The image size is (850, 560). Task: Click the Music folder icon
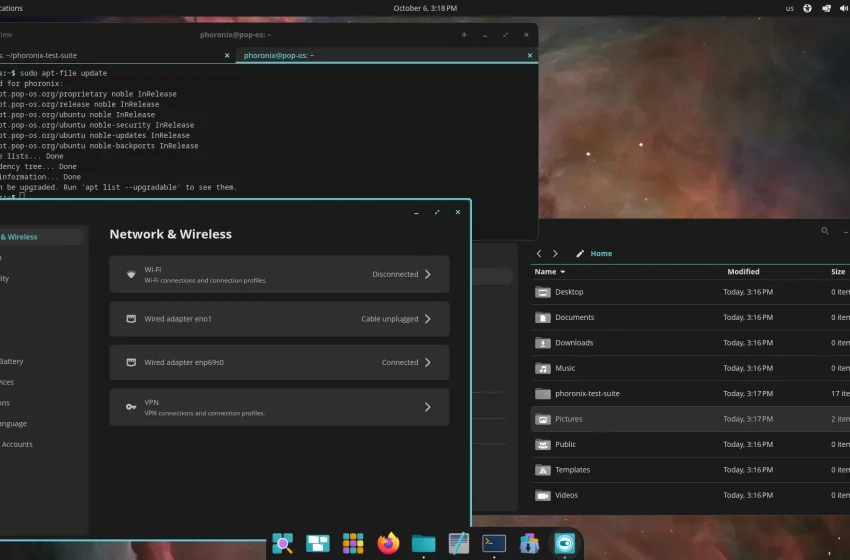pos(543,368)
